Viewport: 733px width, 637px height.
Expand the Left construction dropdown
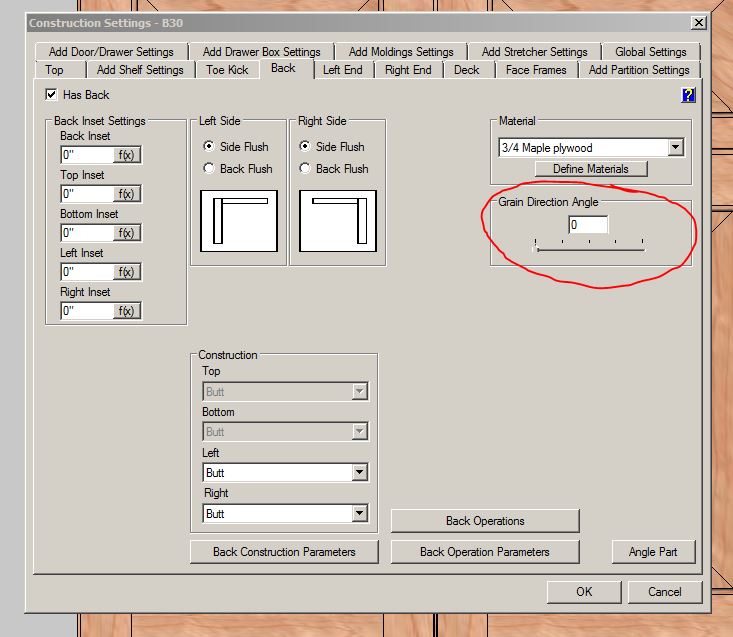359,473
